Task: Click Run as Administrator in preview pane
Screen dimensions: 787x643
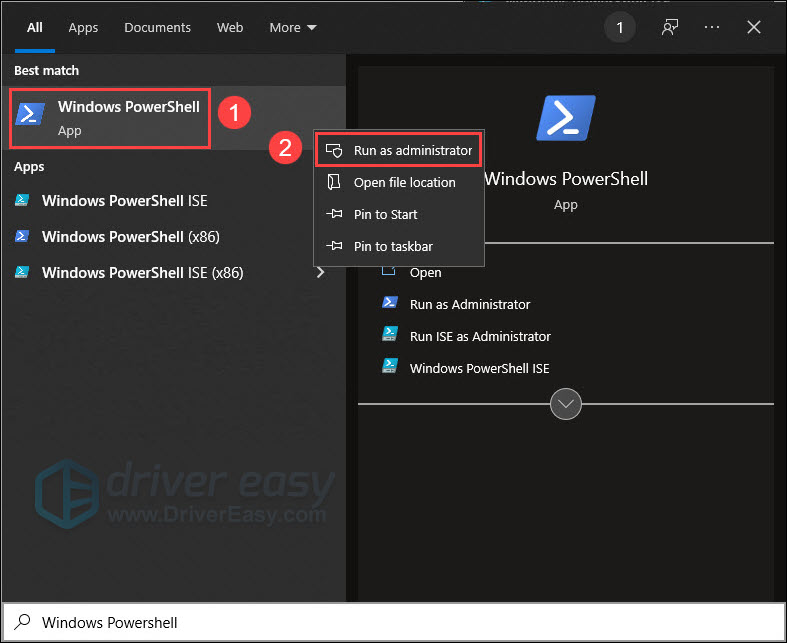Action: [470, 305]
